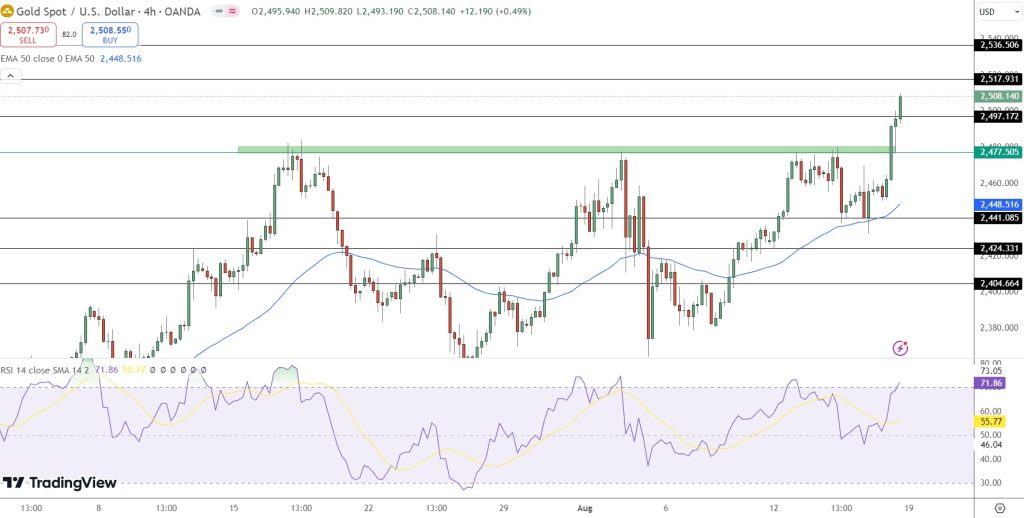
Task: Click the current price label 2,508.140
Action: click(997, 97)
